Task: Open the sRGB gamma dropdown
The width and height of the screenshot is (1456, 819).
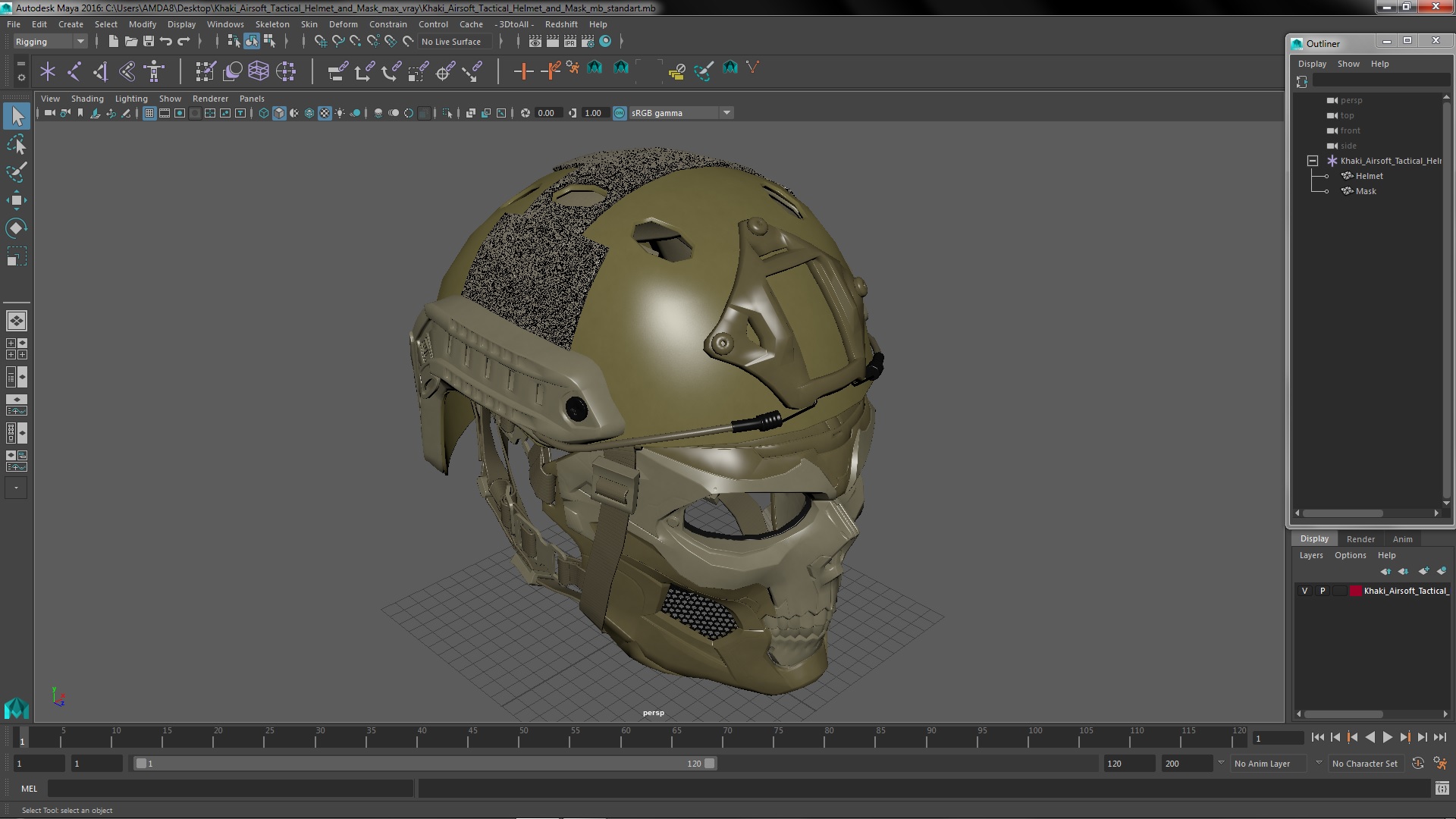Action: click(x=726, y=113)
